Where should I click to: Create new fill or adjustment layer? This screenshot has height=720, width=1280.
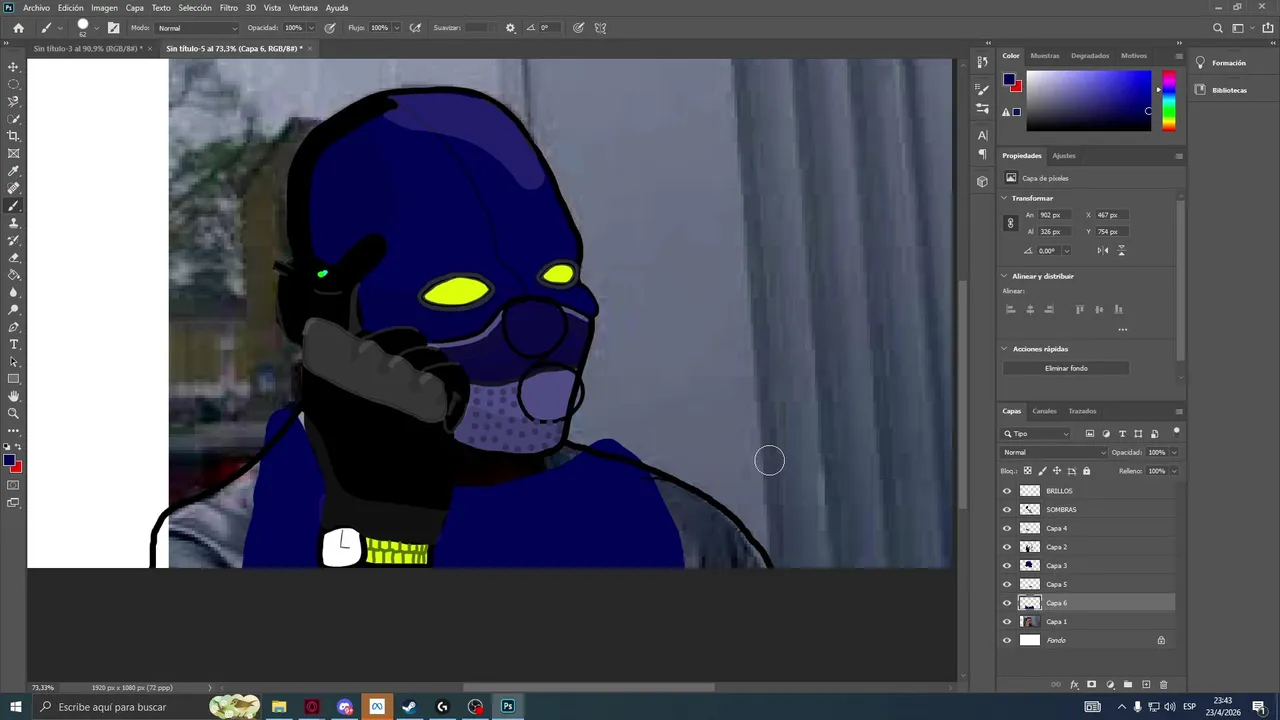point(1110,685)
